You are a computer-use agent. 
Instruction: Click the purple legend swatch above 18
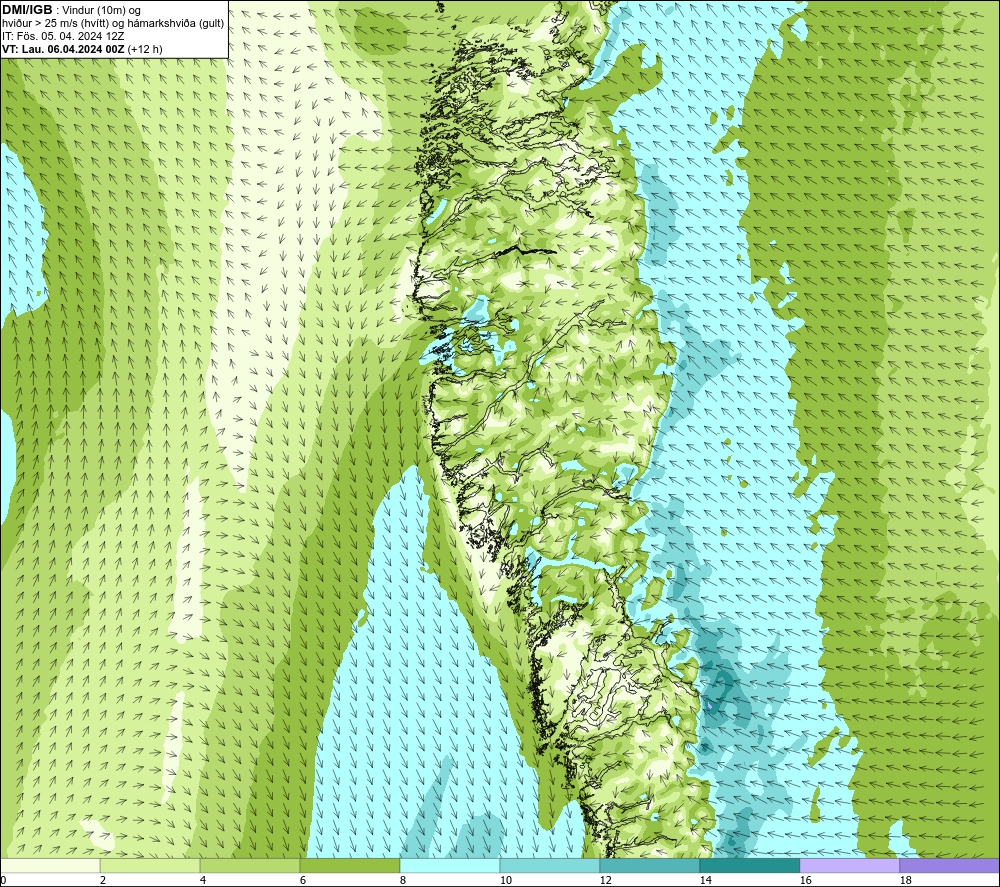949,865
